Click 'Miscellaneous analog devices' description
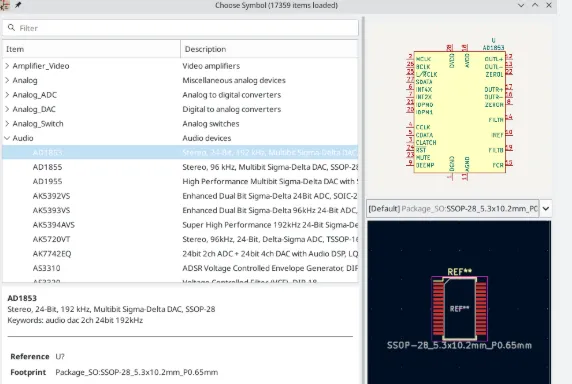Viewport: 572px width, 384px height. 234,80
